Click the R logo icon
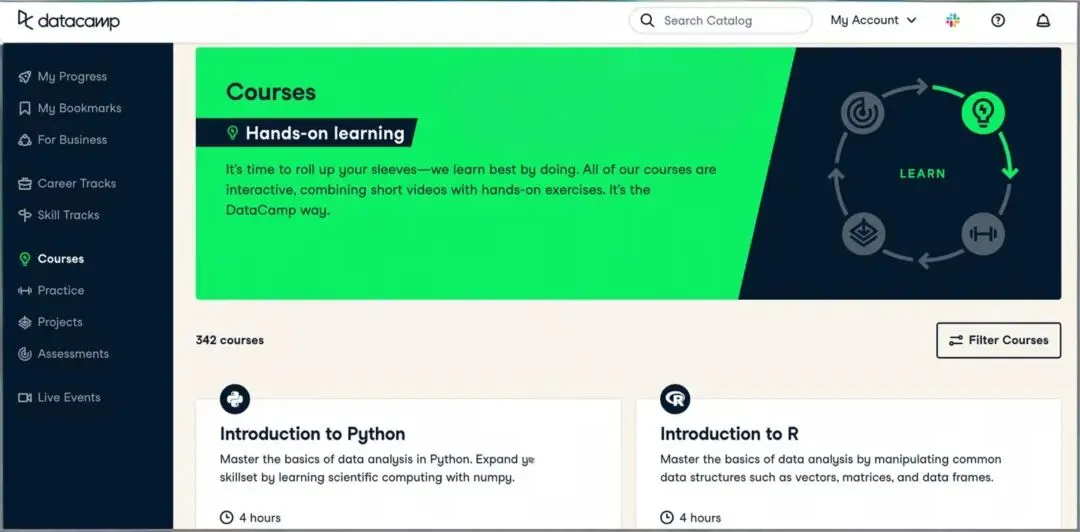 (675, 399)
